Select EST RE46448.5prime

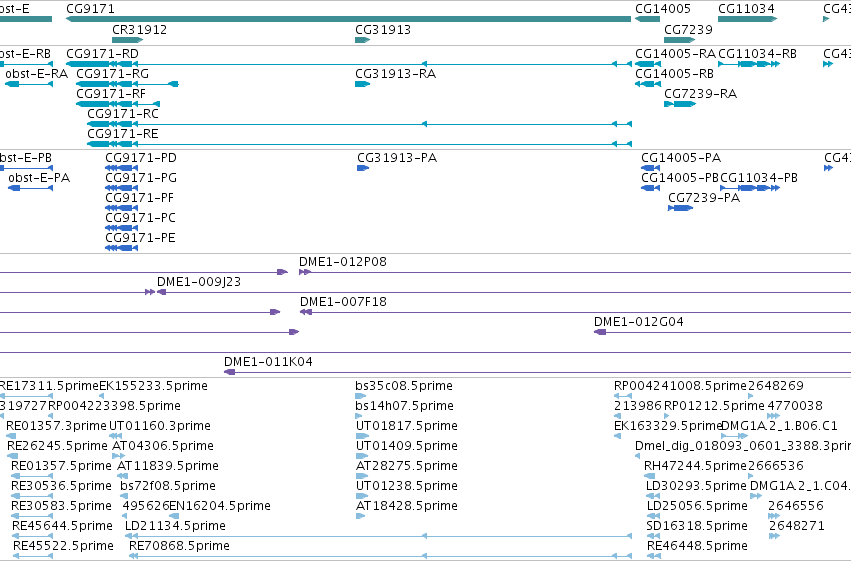697,546
